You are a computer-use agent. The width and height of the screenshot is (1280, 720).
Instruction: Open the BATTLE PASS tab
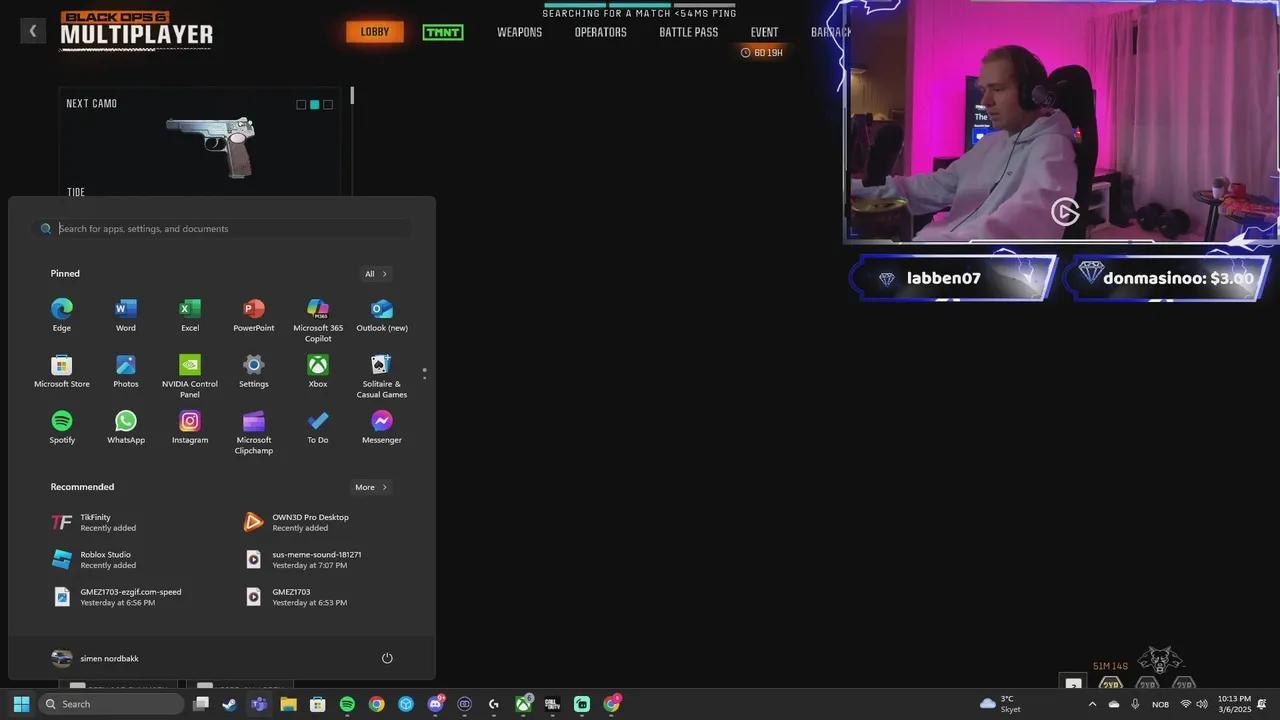(689, 32)
